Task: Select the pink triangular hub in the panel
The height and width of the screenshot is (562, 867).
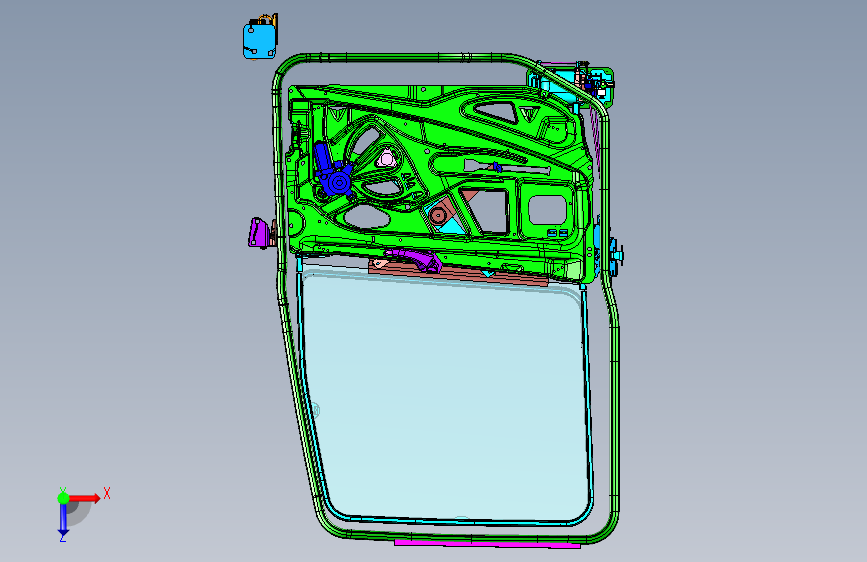Action: click(386, 159)
